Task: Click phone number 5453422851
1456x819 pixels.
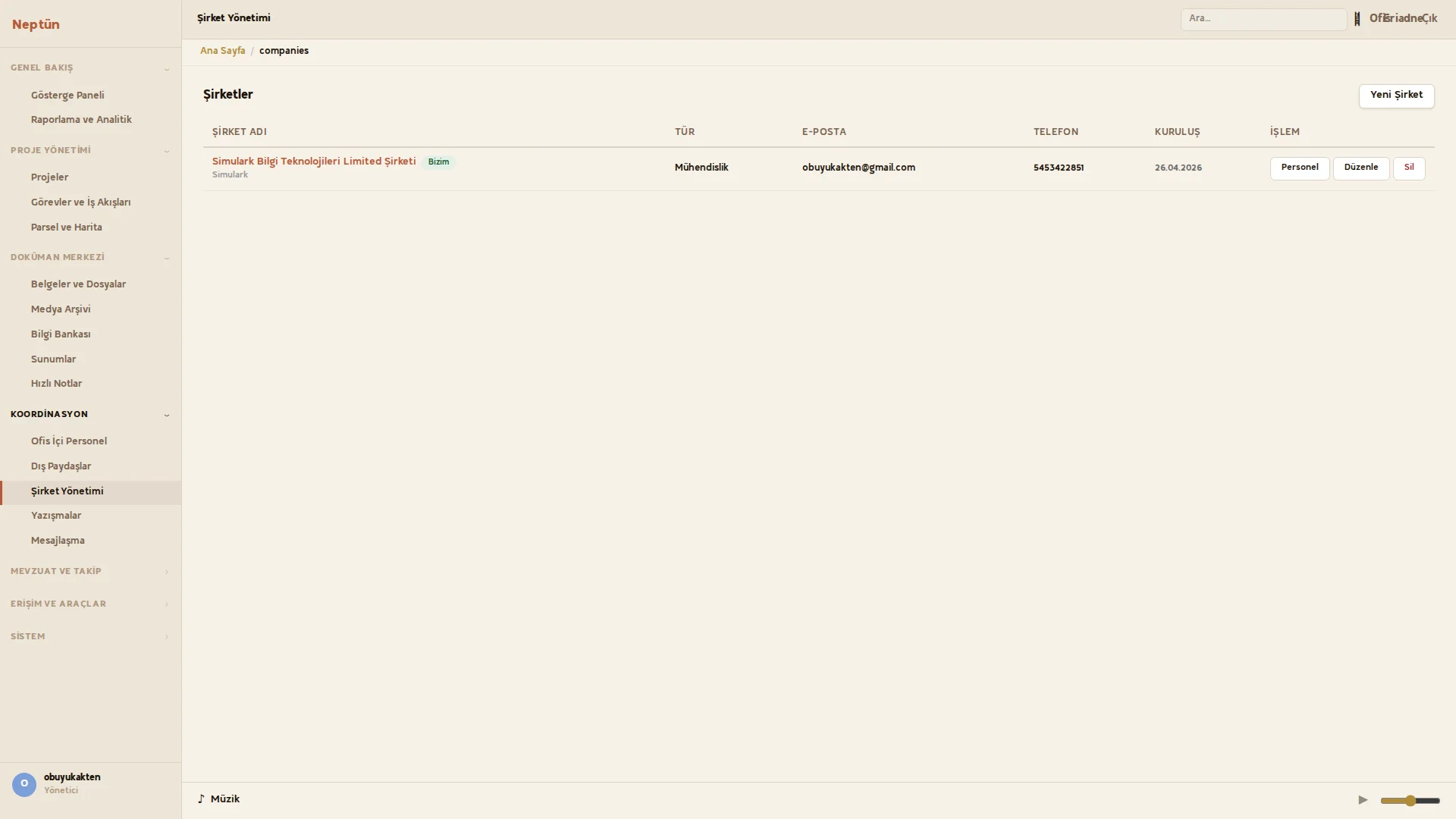Action: click(x=1058, y=168)
